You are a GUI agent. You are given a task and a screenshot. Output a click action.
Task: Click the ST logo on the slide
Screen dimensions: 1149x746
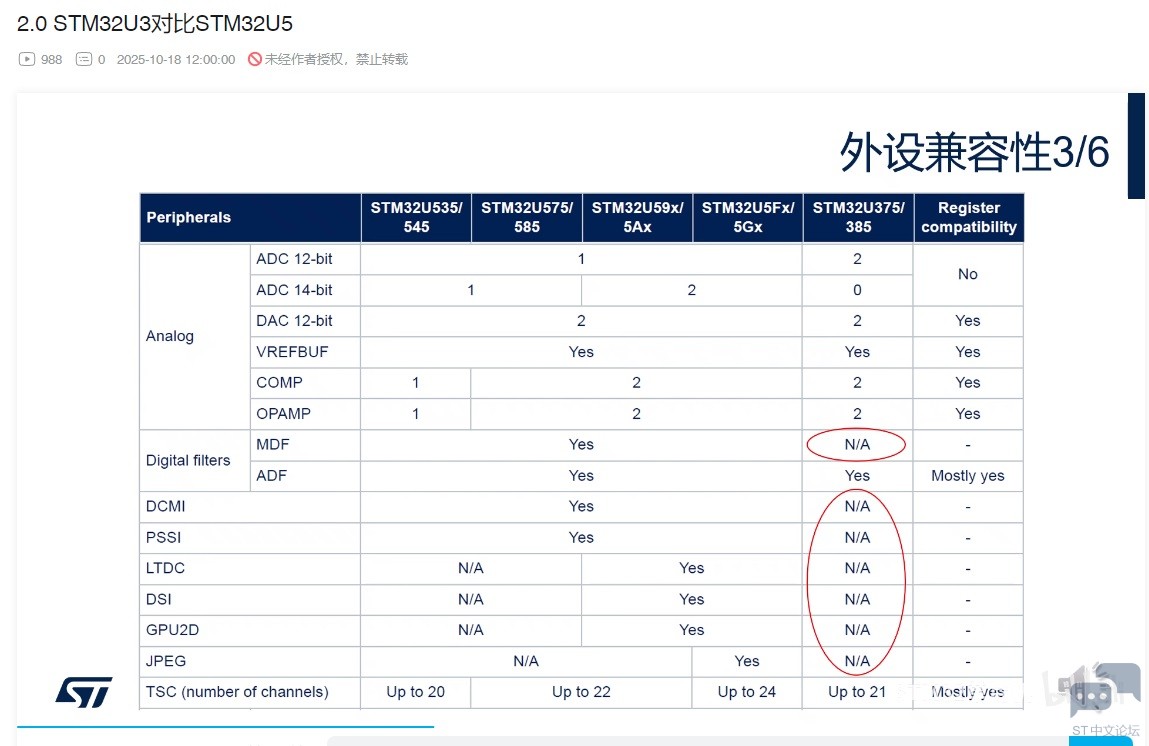coord(84,691)
